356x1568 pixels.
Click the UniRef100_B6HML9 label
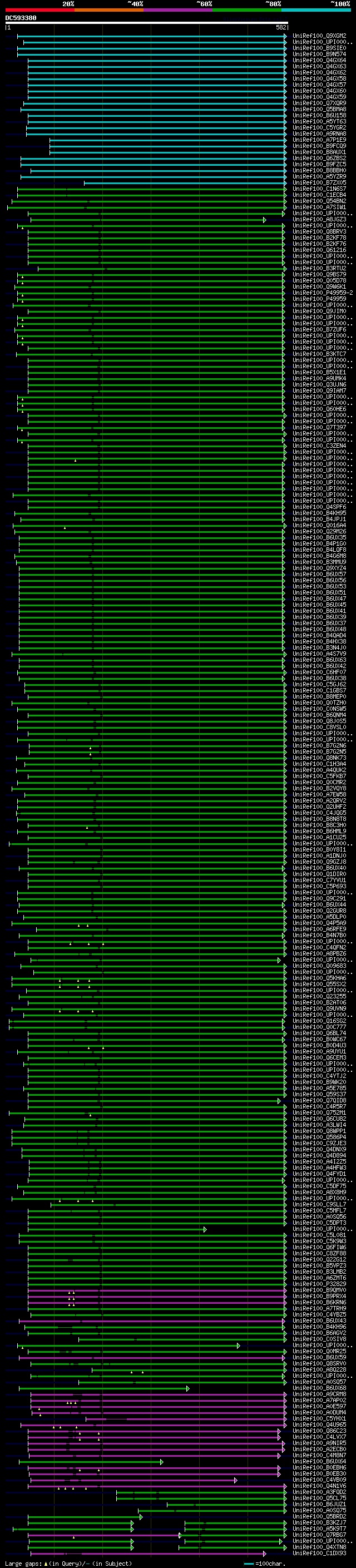(x=319, y=831)
